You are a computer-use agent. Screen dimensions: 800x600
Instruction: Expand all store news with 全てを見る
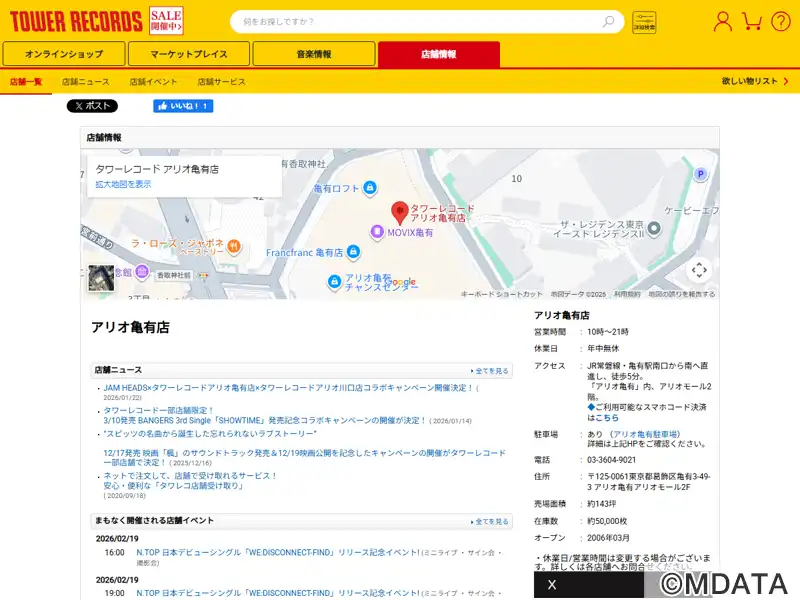[490, 370]
